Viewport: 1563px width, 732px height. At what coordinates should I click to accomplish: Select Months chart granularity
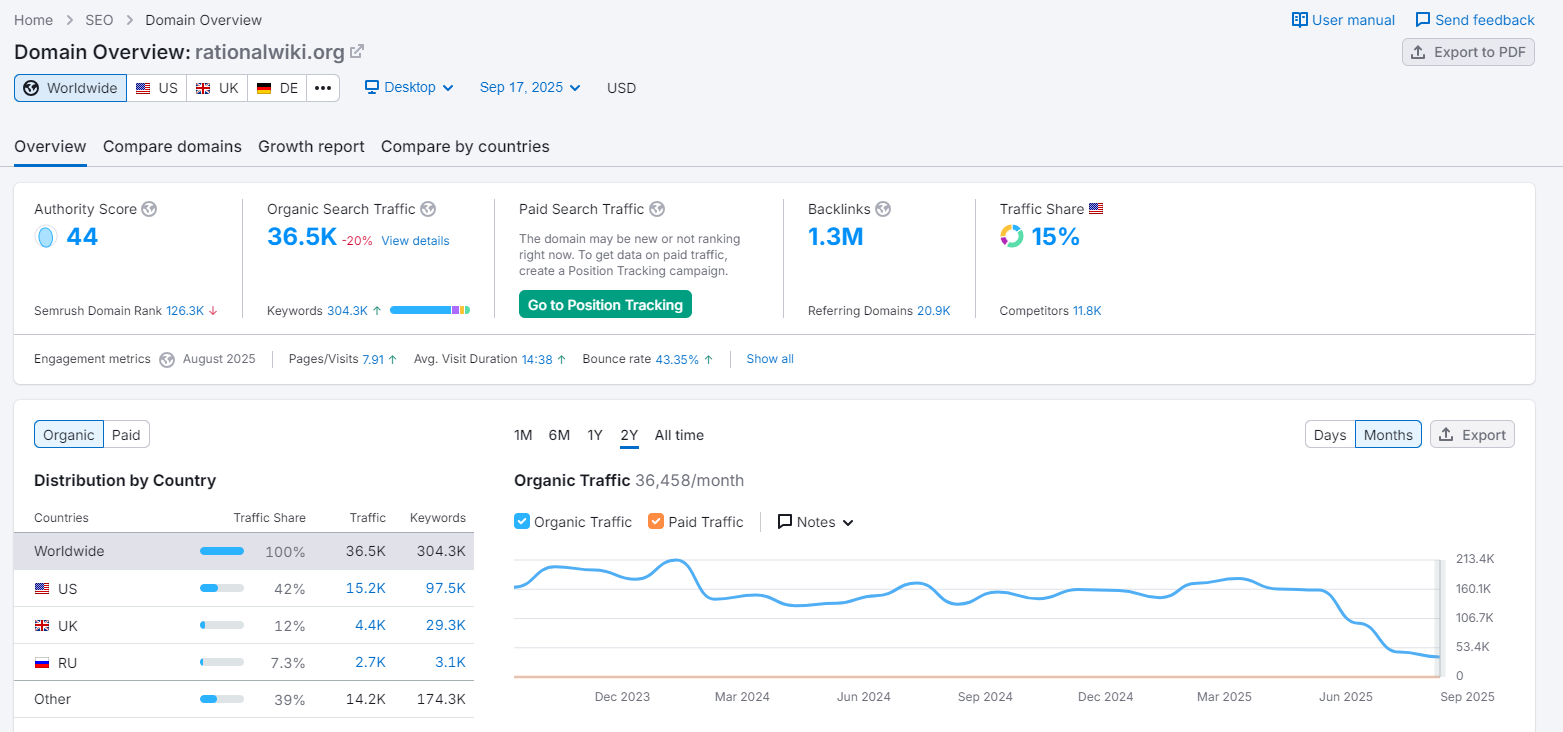pos(1388,435)
